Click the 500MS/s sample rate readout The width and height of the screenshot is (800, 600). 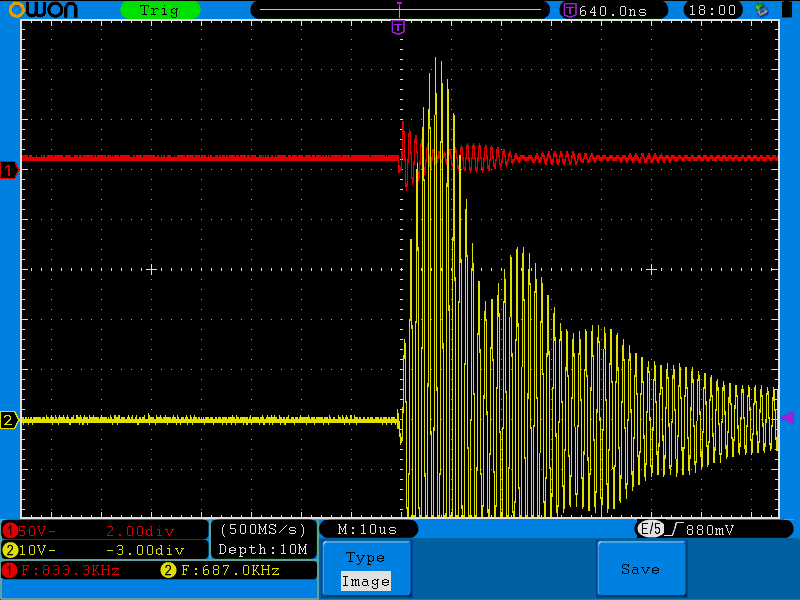click(263, 528)
